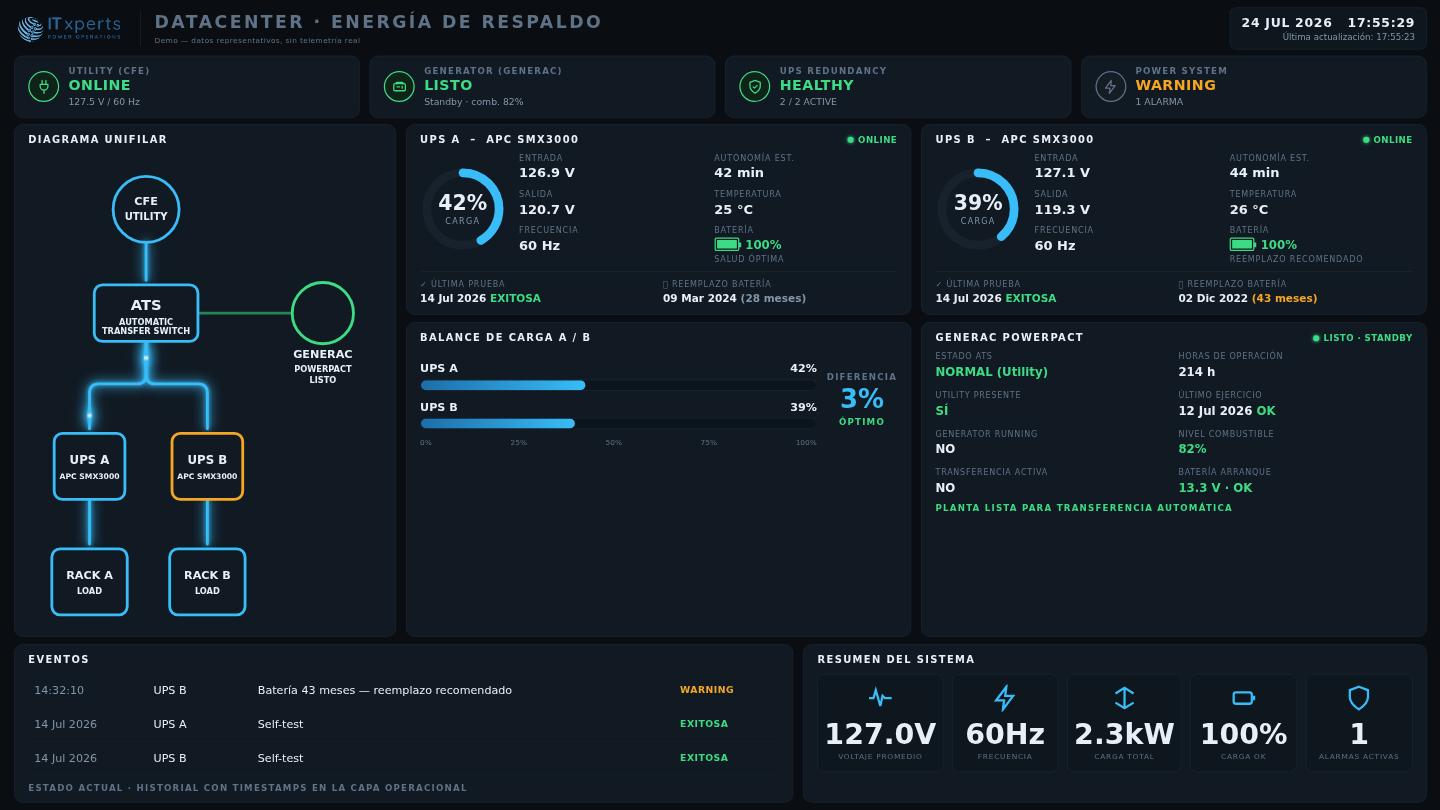1440x810 pixels.
Task: Open the Generator Listo status card
Action: (x=542, y=87)
